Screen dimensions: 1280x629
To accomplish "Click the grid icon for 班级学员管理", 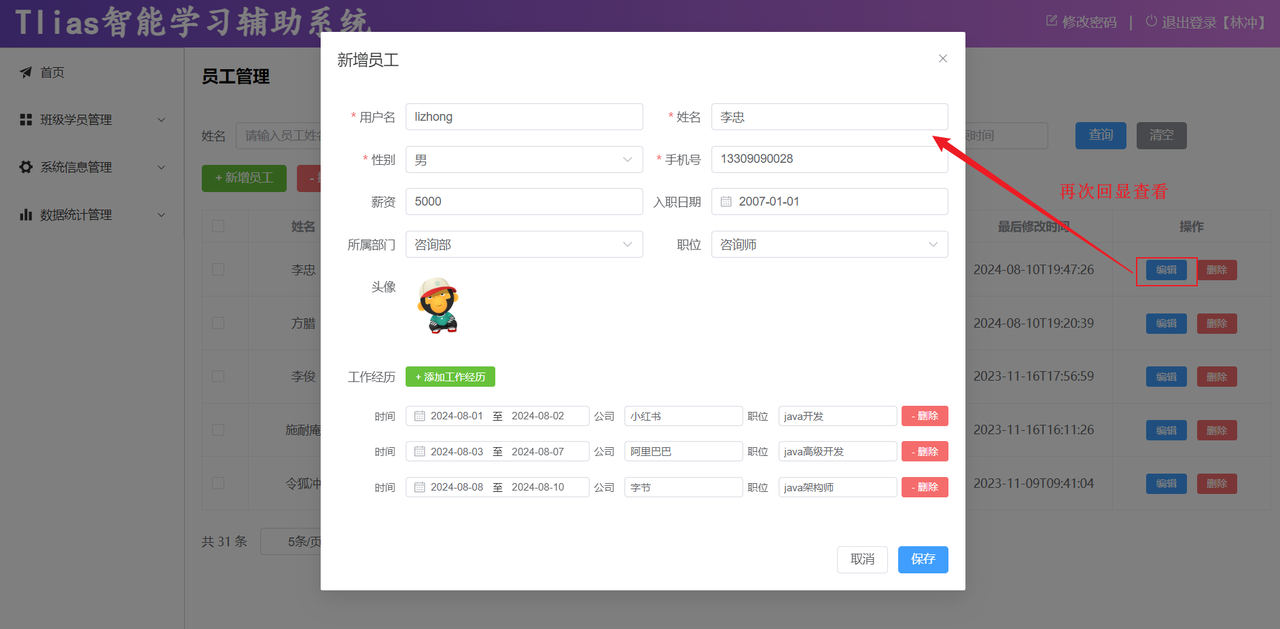I will coord(26,120).
